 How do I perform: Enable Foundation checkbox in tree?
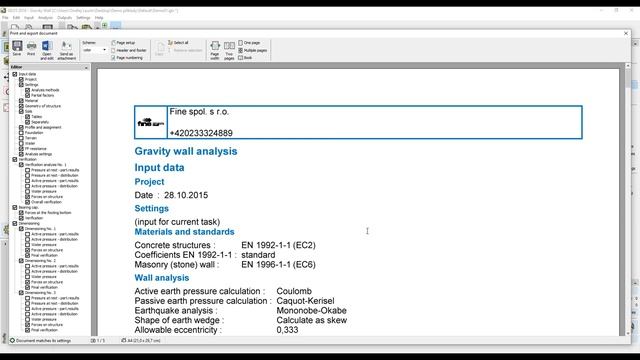(21, 133)
